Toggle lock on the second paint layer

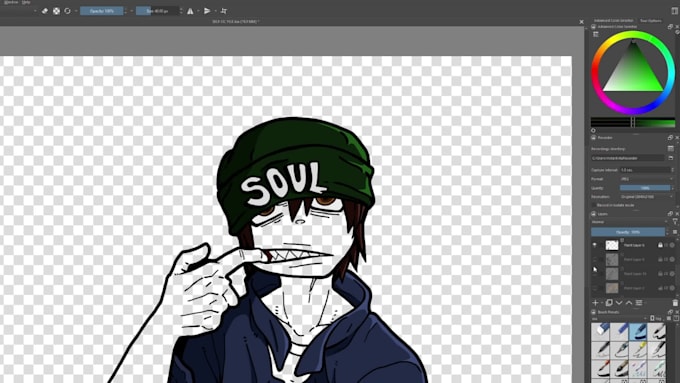(x=660, y=260)
